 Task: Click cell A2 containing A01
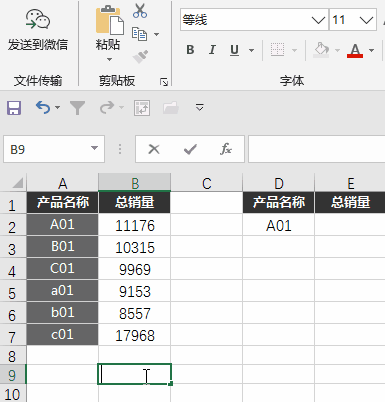pyautogui.click(x=63, y=225)
